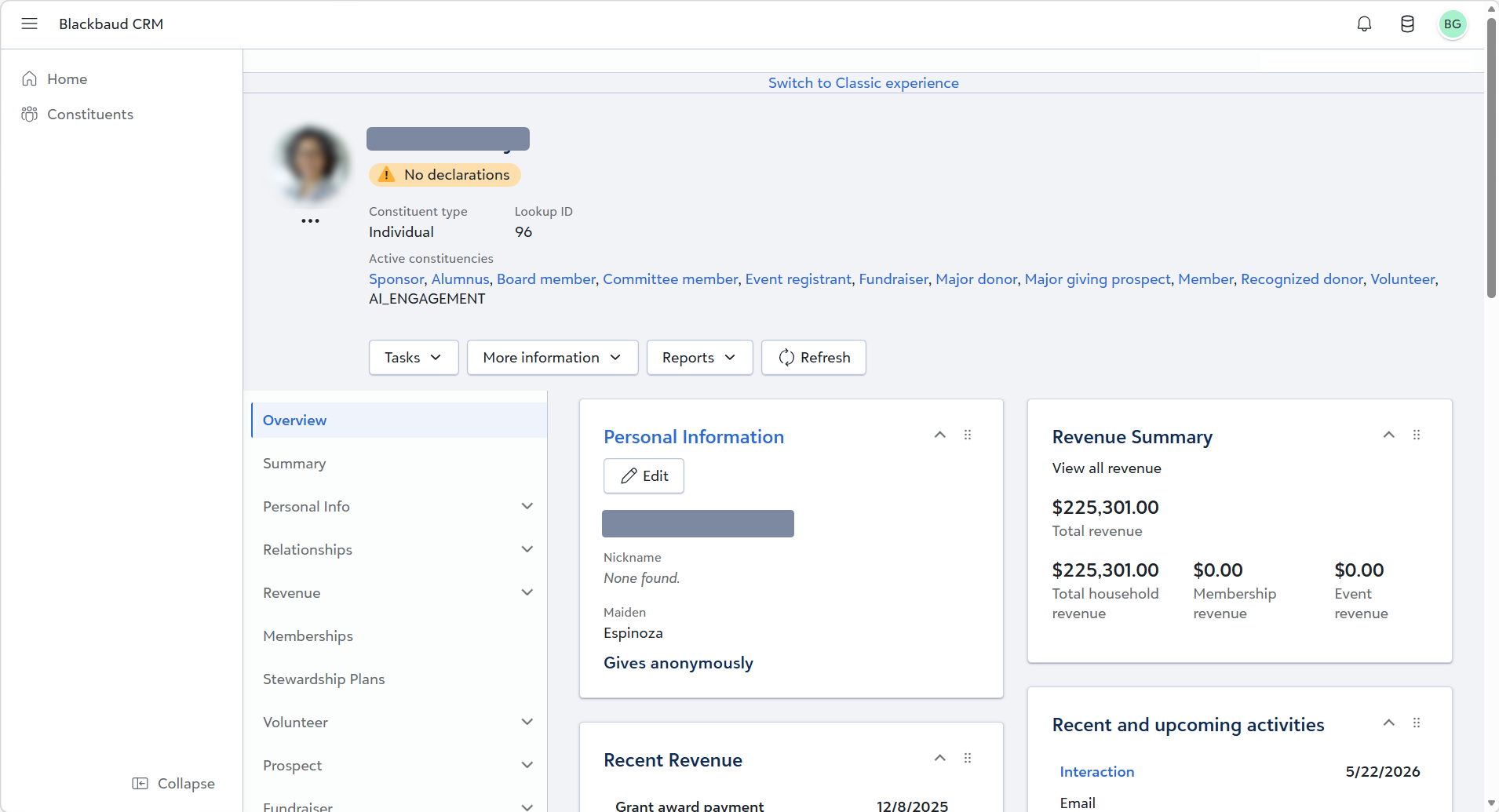Click the Blackbaud CRM title
The width and height of the screenshot is (1499, 812).
111,24
